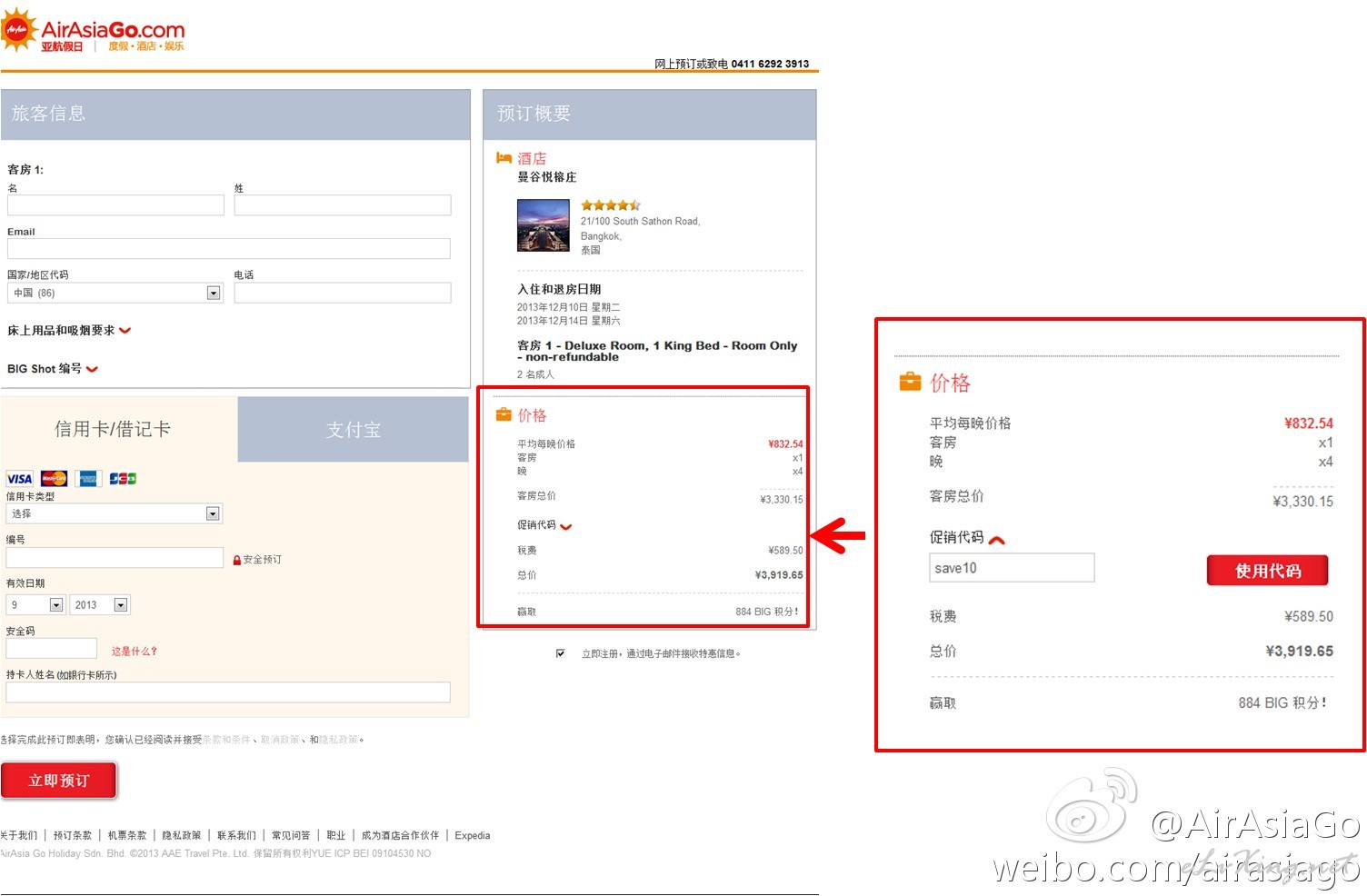Screen dimensions: 1367x896
Task: Expand 促销代码 in the booking summary
Action: pyautogui.click(x=544, y=525)
